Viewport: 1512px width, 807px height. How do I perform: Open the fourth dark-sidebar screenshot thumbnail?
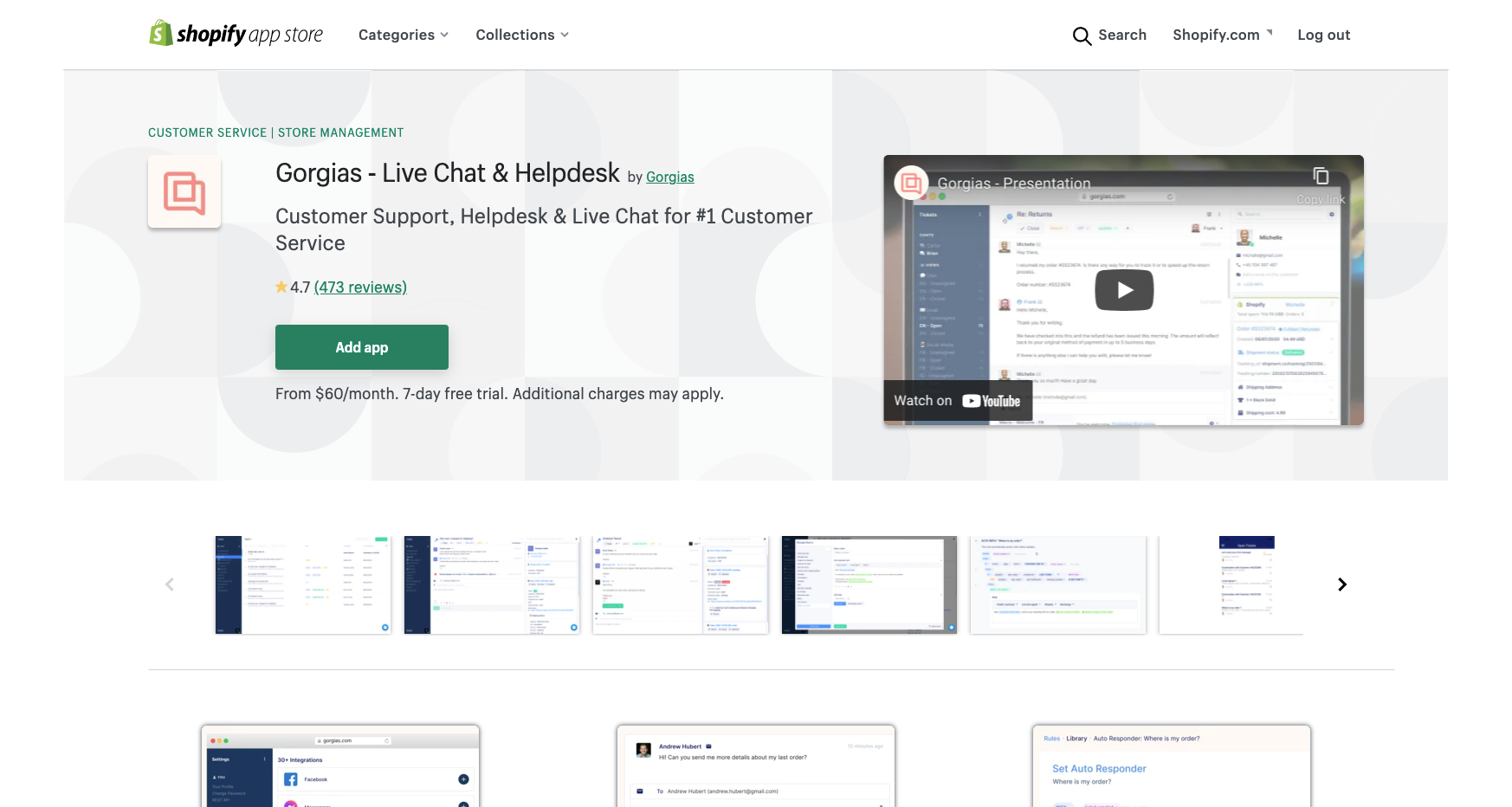[869, 584]
